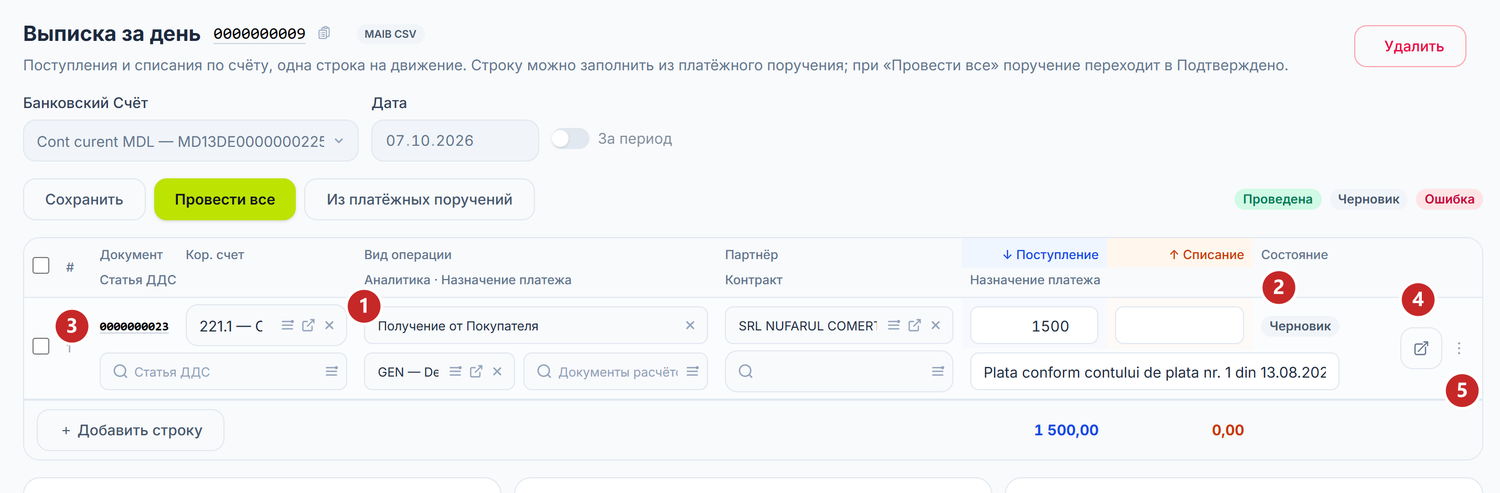
Task: Clear the SRL NUFARUL COMERT partner field
Action: pos(935,325)
